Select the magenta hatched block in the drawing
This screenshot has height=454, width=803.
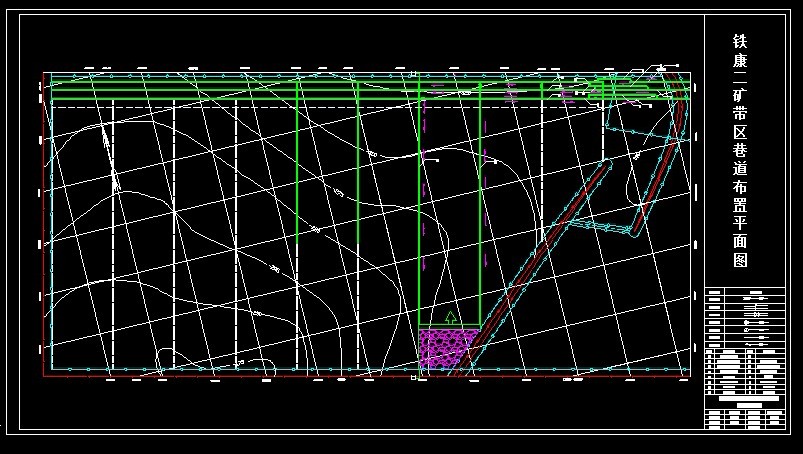(449, 349)
